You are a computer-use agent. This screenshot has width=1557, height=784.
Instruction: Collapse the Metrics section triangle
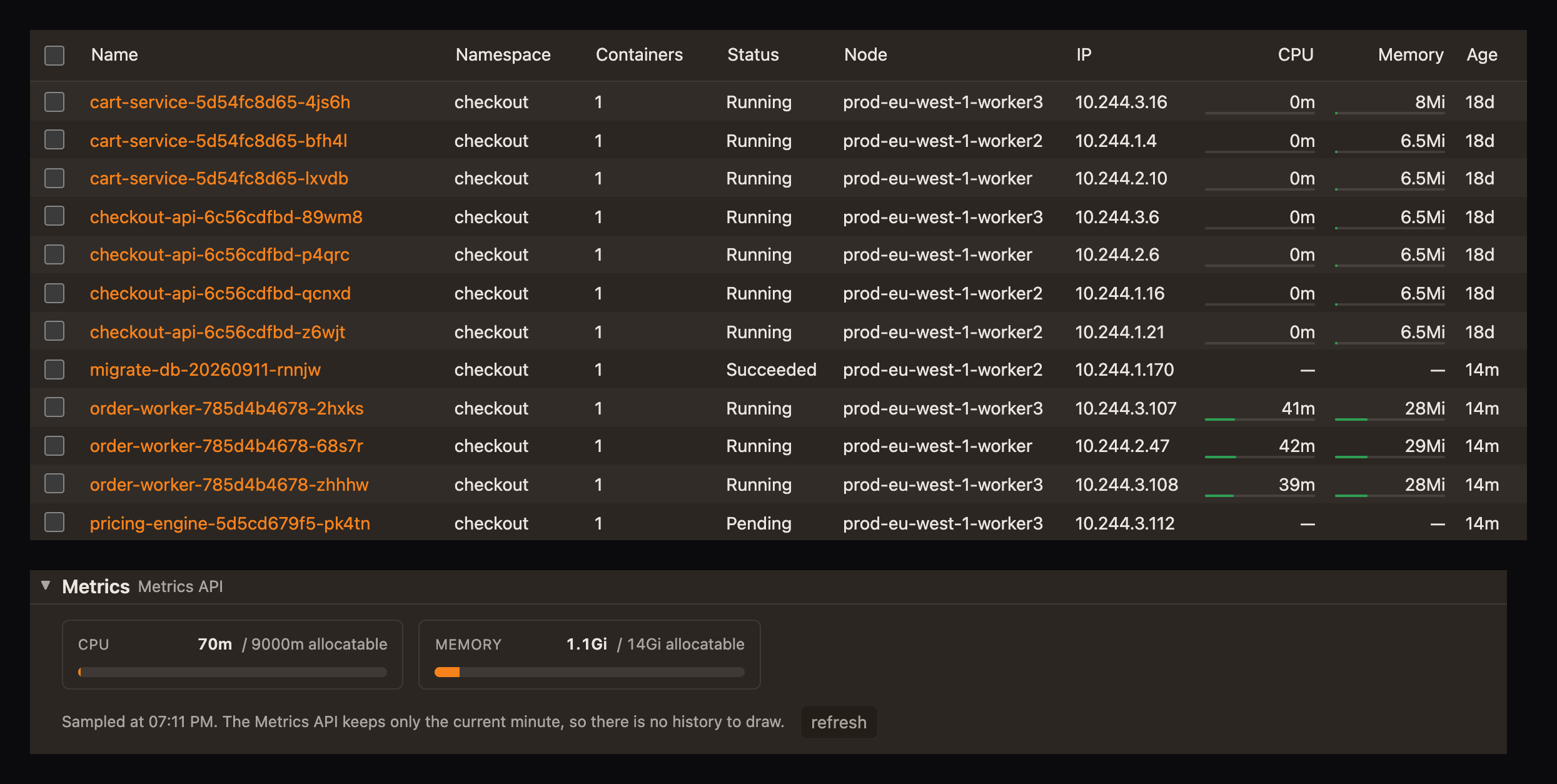click(46, 586)
